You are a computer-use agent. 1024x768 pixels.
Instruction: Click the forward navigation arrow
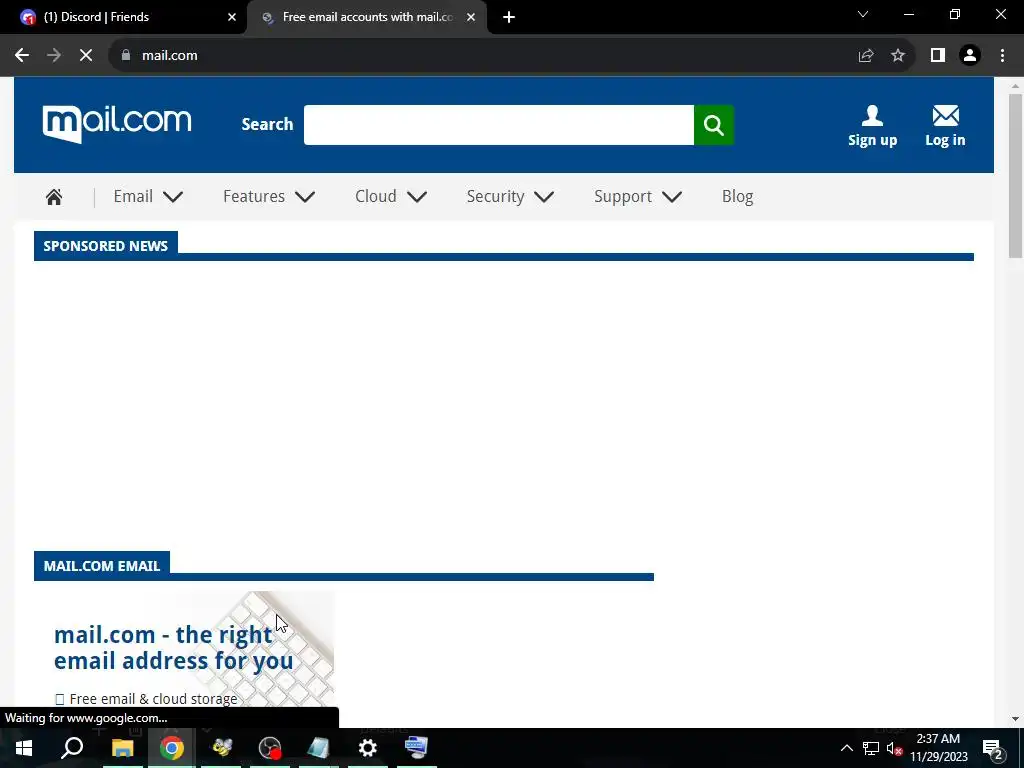[54, 56]
